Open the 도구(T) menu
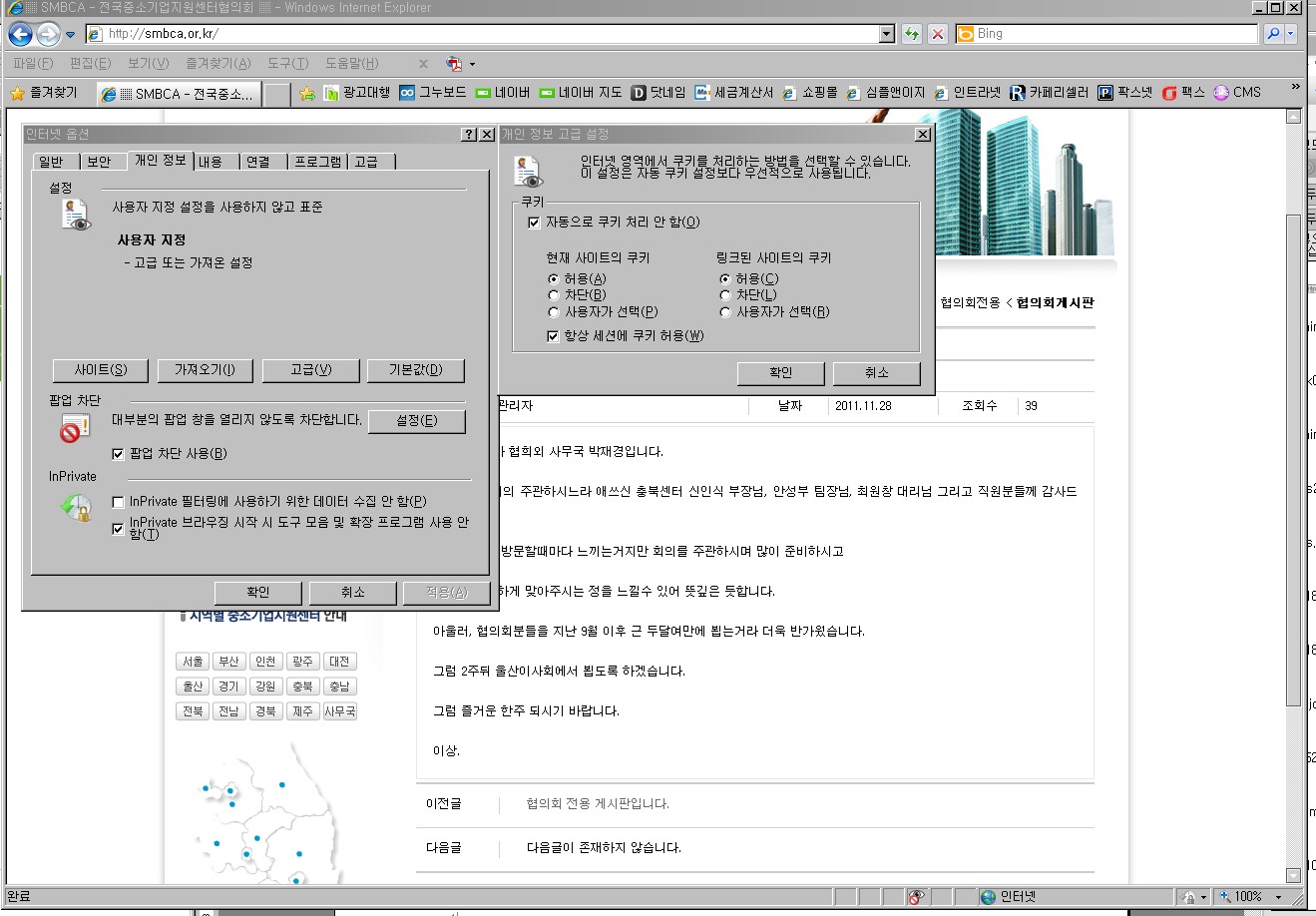Screen dimensions: 1316x916 tap(287, 64)
